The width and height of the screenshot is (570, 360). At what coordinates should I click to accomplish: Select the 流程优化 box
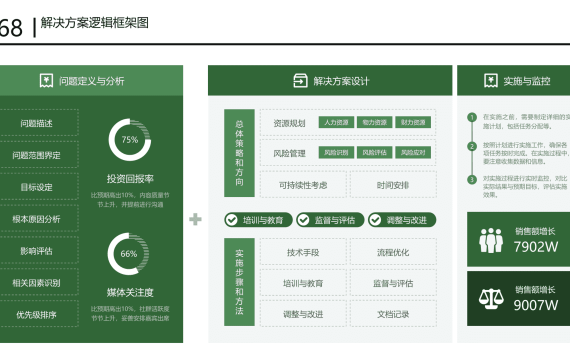click(393, 252)
